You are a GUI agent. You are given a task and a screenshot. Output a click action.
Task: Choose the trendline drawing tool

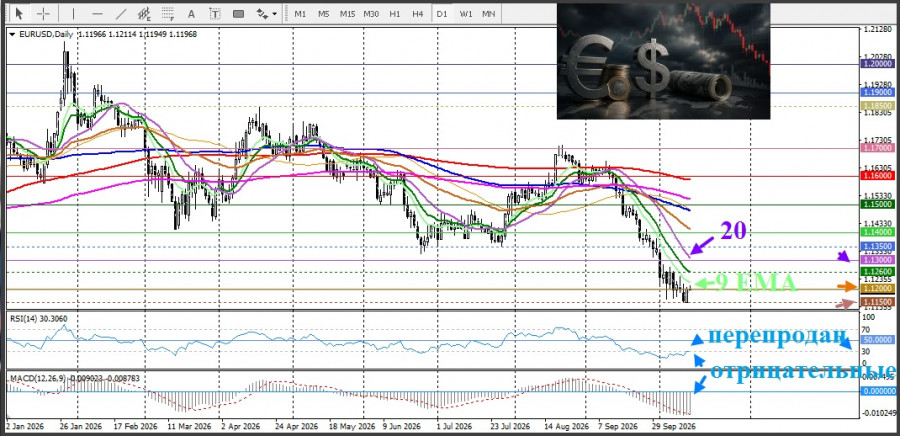point(121,13)
